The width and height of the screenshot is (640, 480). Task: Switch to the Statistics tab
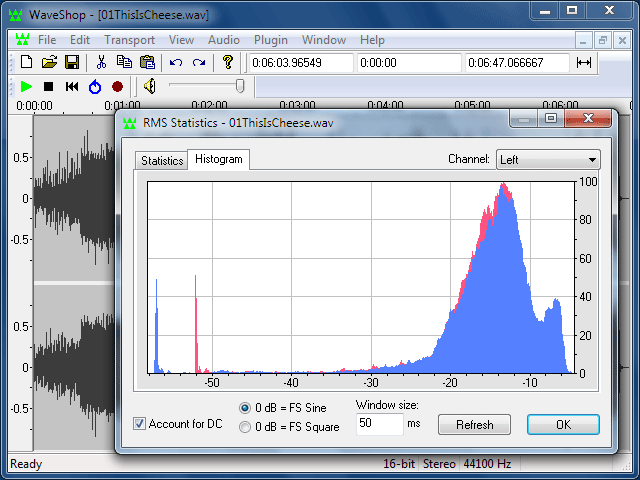click(162, 161)
